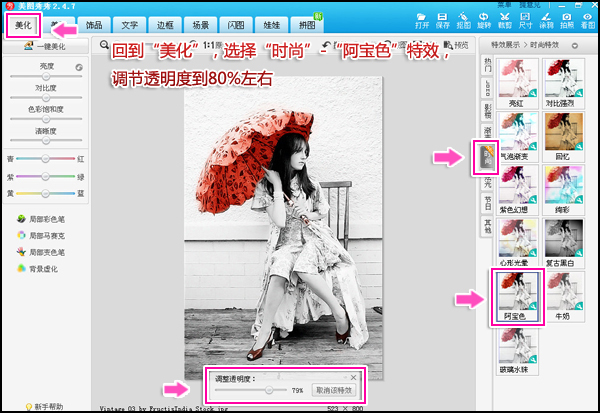The image size is (600, 413).
Task: Switch to the 美化 tab
Action: click(23, 23)
